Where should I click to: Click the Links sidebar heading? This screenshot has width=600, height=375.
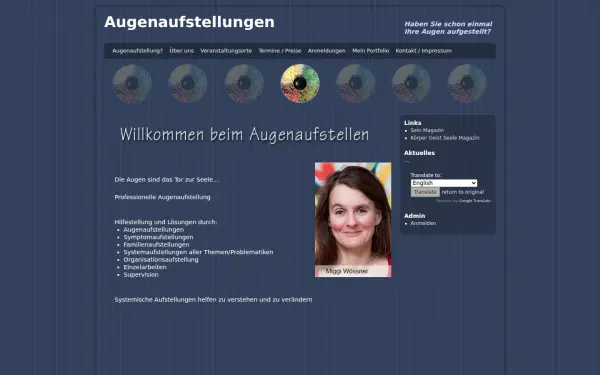tap(412, 123)
